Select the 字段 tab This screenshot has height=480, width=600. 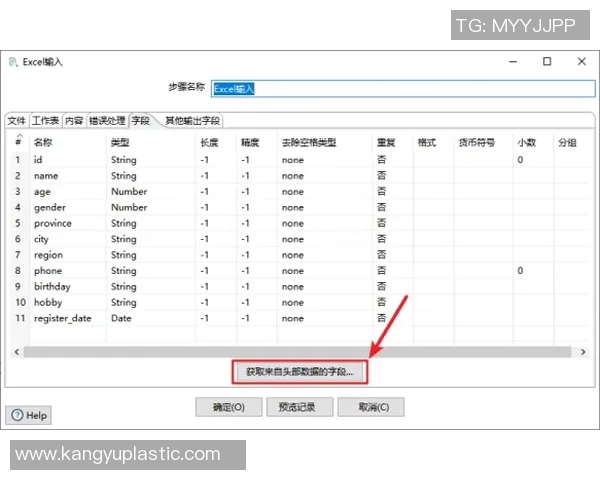(141, 121)
